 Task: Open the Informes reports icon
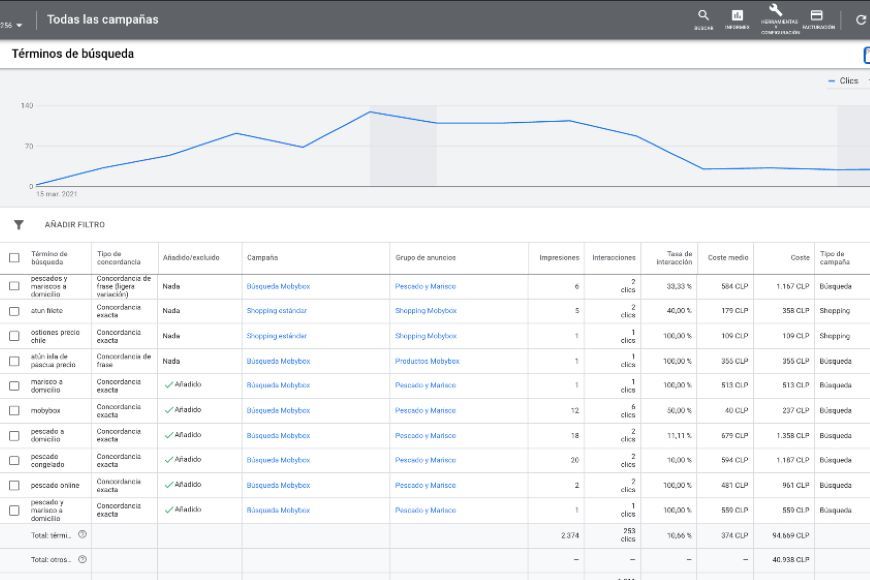pos(737,16)
